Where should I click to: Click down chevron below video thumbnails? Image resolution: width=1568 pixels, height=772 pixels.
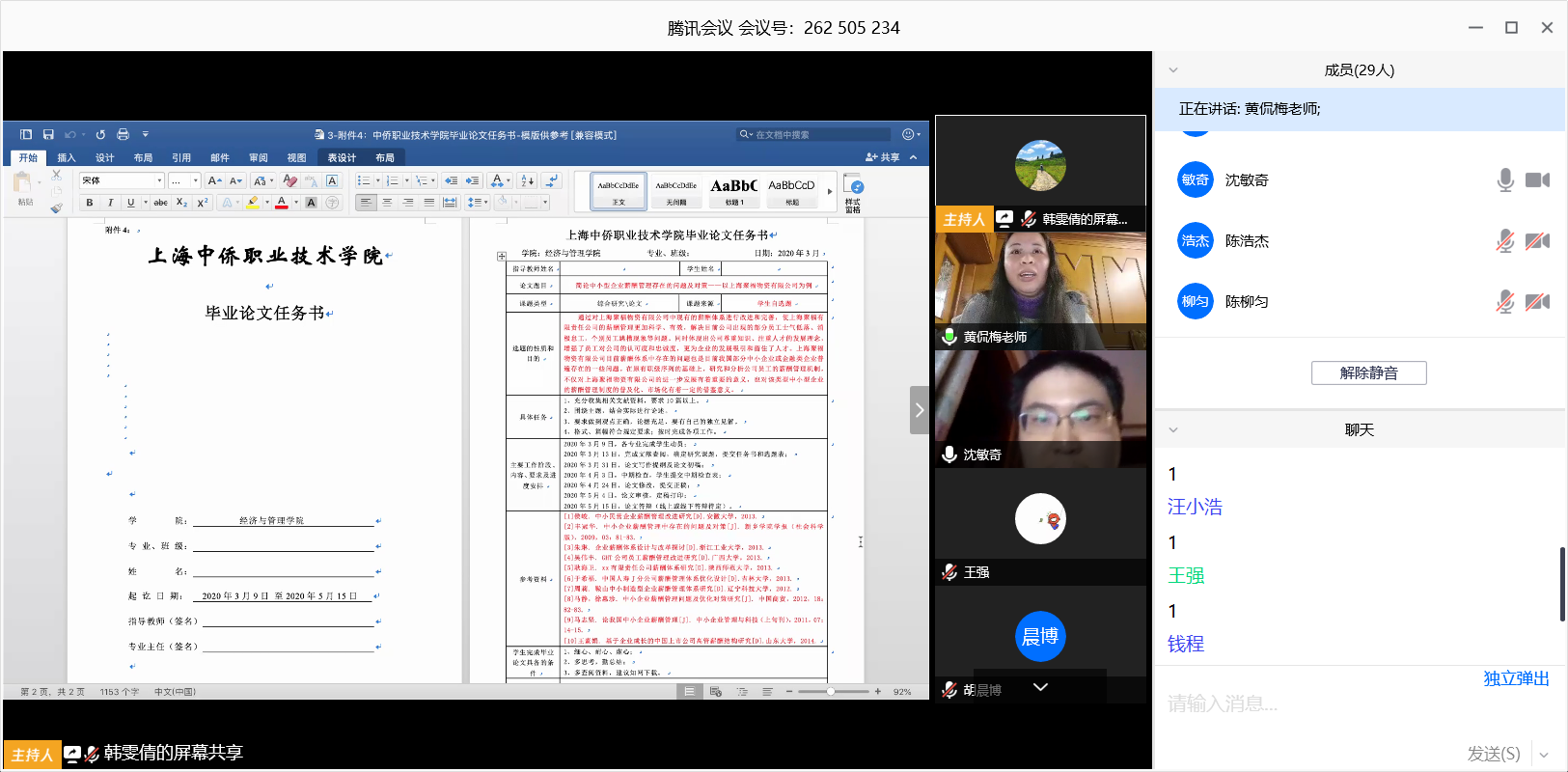pos(1040,687)
